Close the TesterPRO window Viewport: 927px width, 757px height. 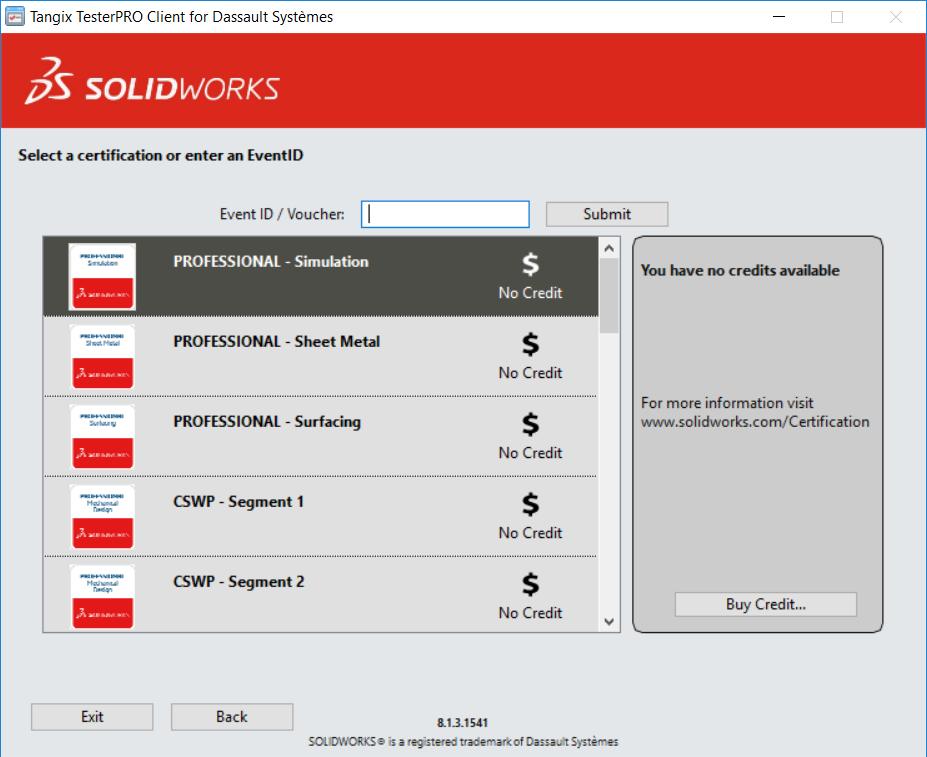pyautogui.click(x=896, y=17)
